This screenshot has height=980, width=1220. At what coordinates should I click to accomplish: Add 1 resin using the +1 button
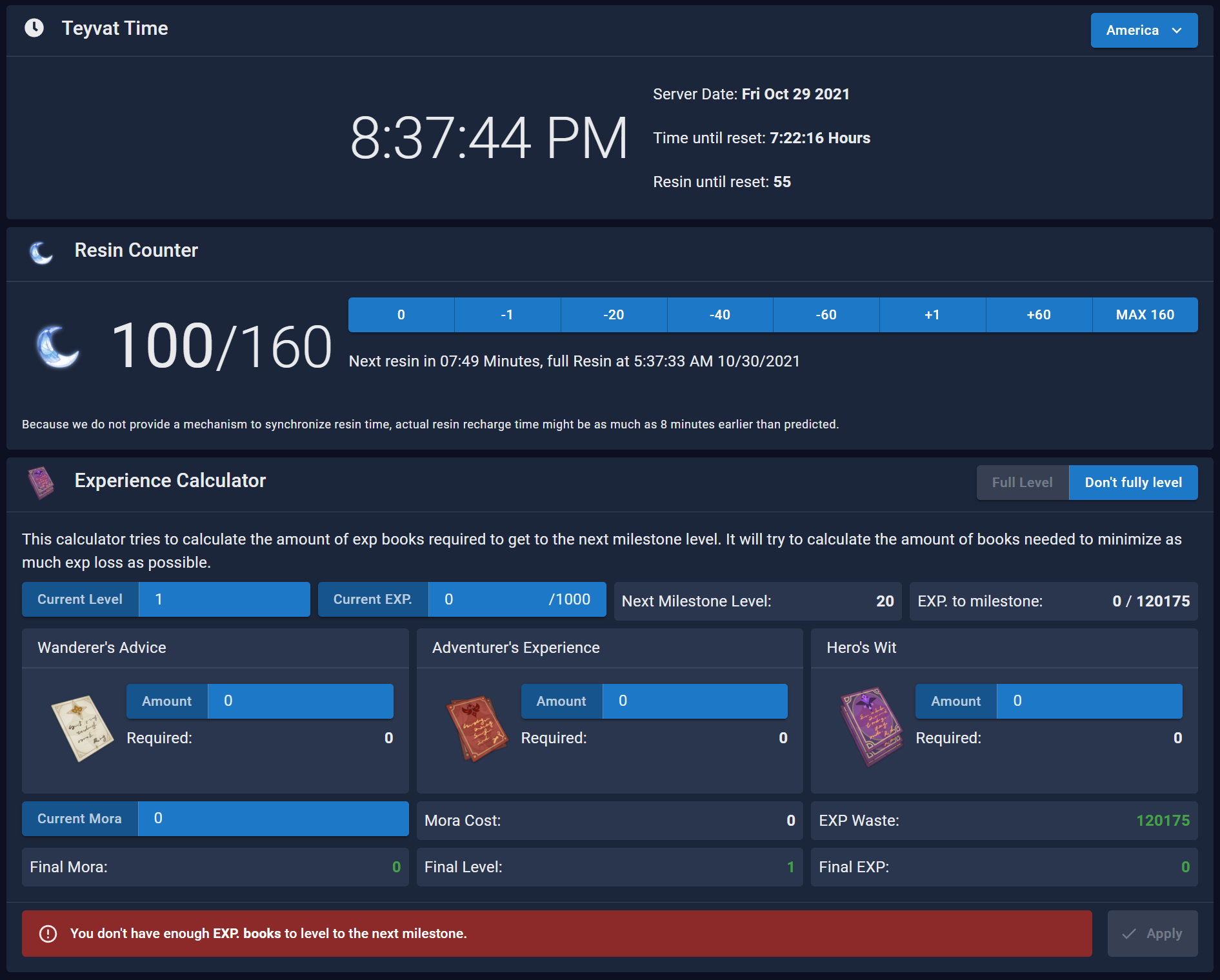tap(932, 315)
